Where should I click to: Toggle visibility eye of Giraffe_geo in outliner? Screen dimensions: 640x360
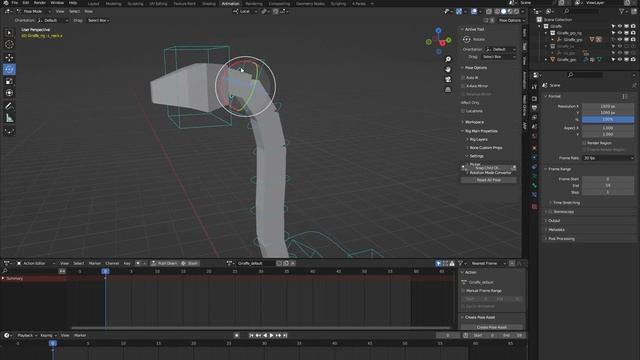pos(620,59)
